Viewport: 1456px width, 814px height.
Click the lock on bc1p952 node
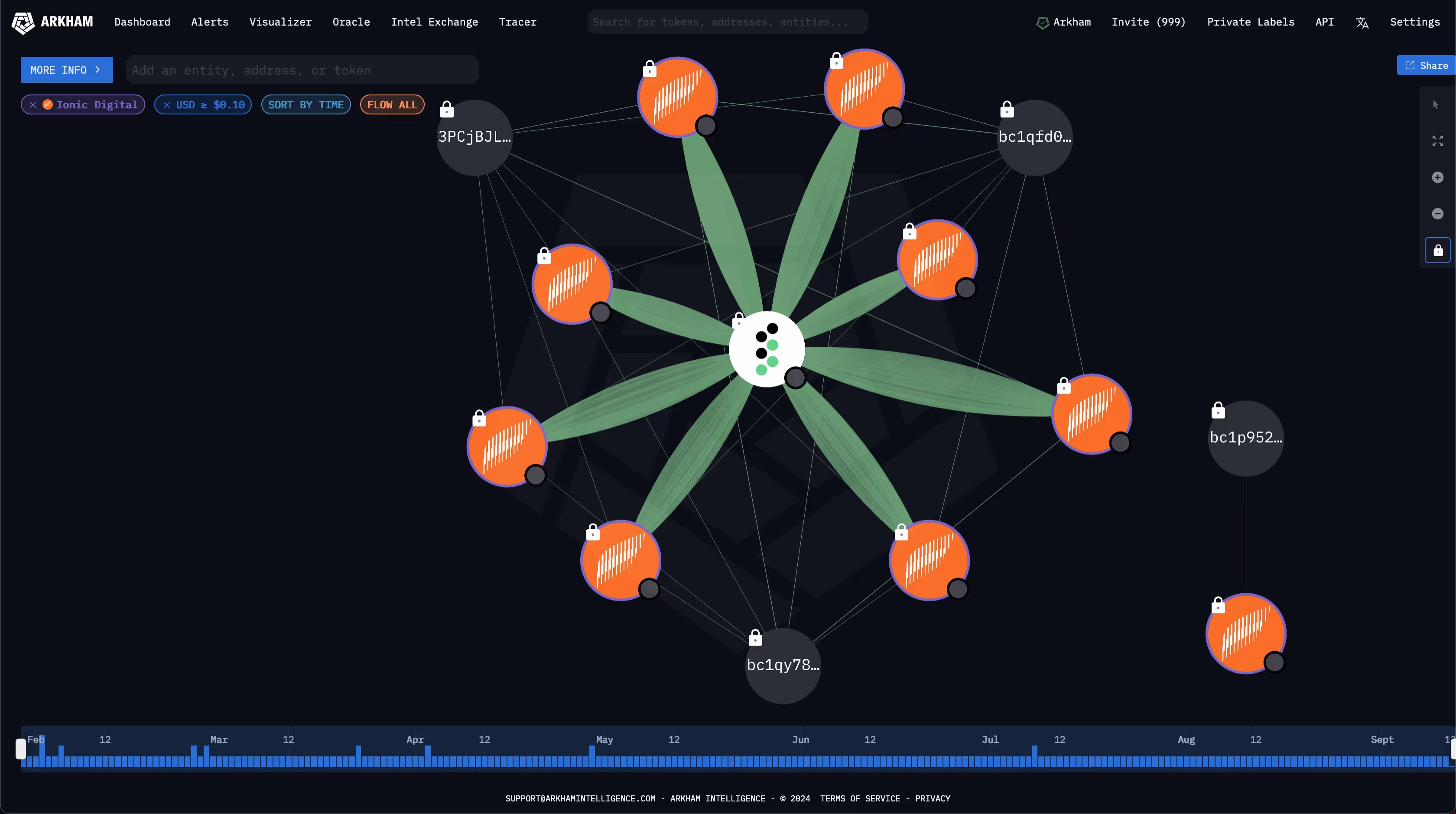pos(1218,410)
